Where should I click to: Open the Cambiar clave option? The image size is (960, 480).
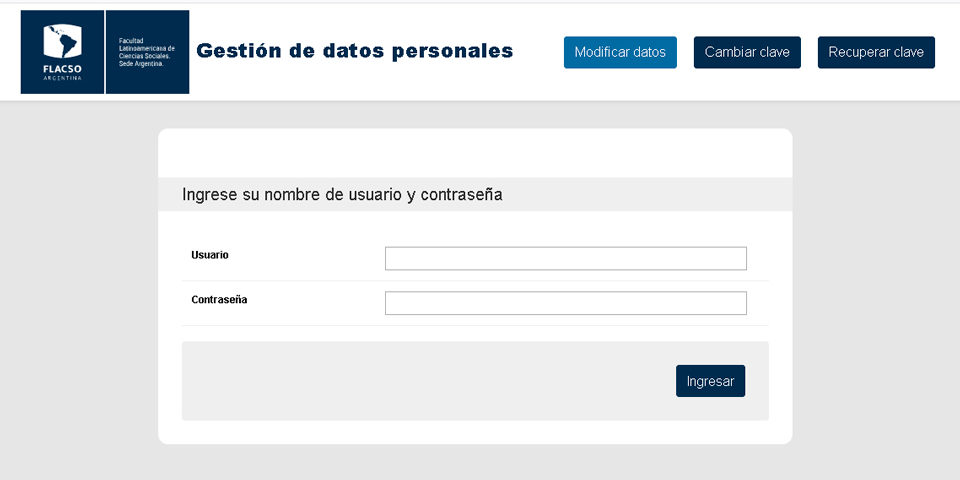point(747,52)
